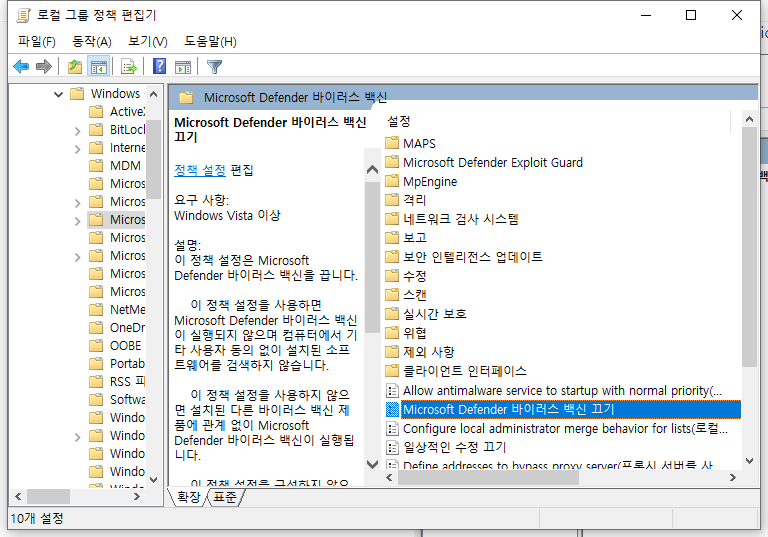This screenshot has width=768, height=537.
Task: Open 파일(F) menu
Action: 37,42
